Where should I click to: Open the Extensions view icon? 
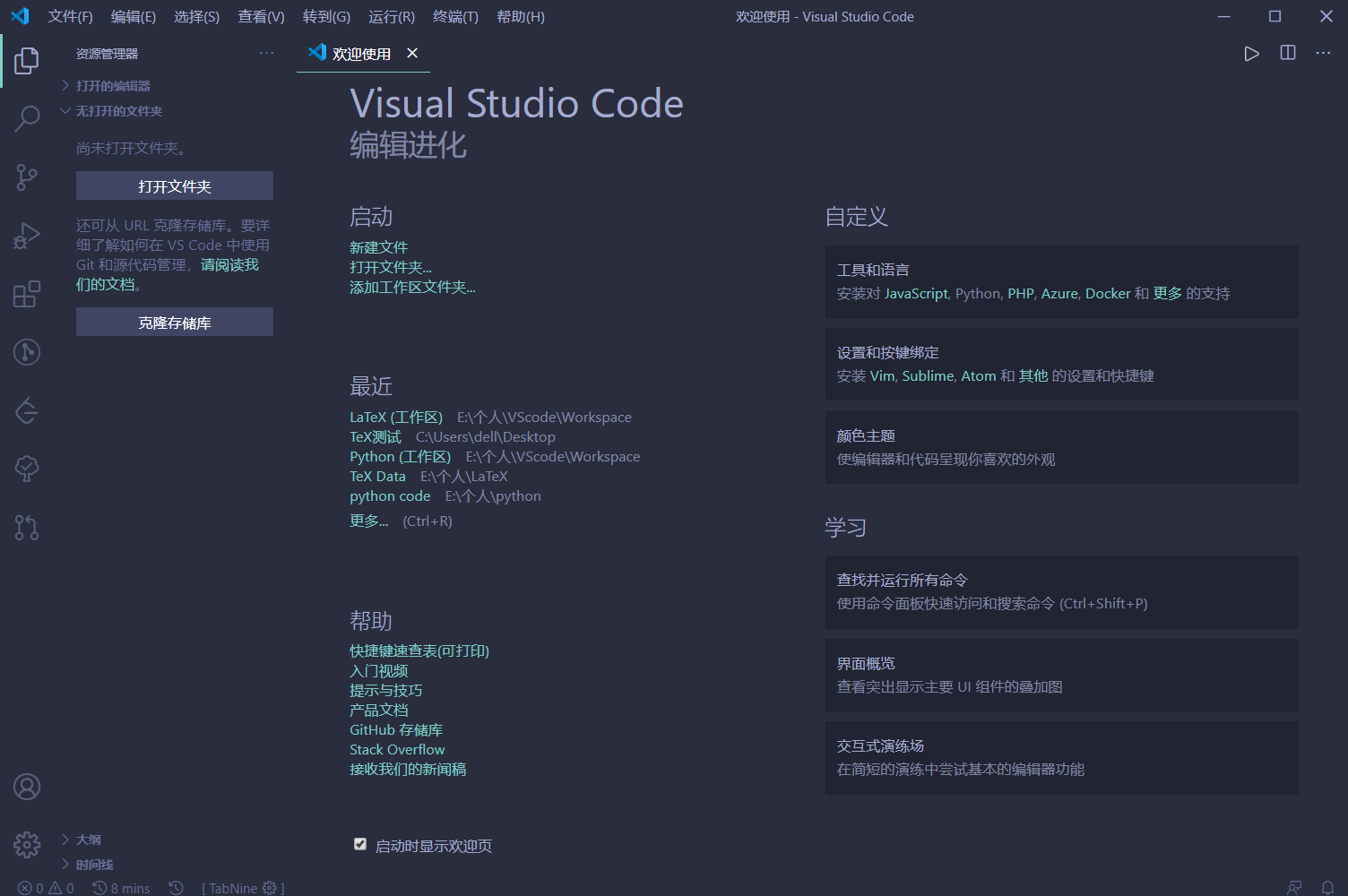(27, 294)
